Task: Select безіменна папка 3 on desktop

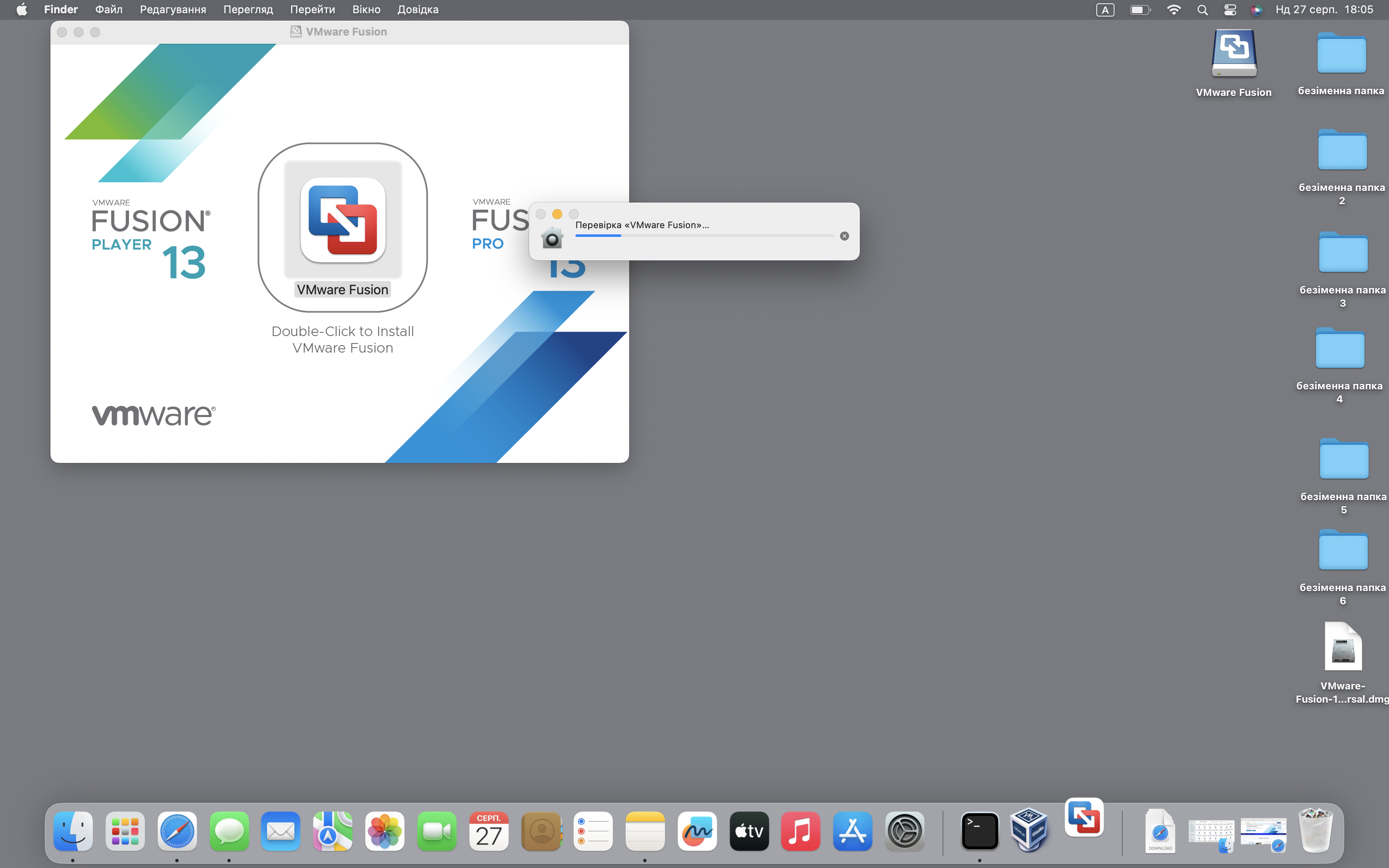Action: [1343, 252]
